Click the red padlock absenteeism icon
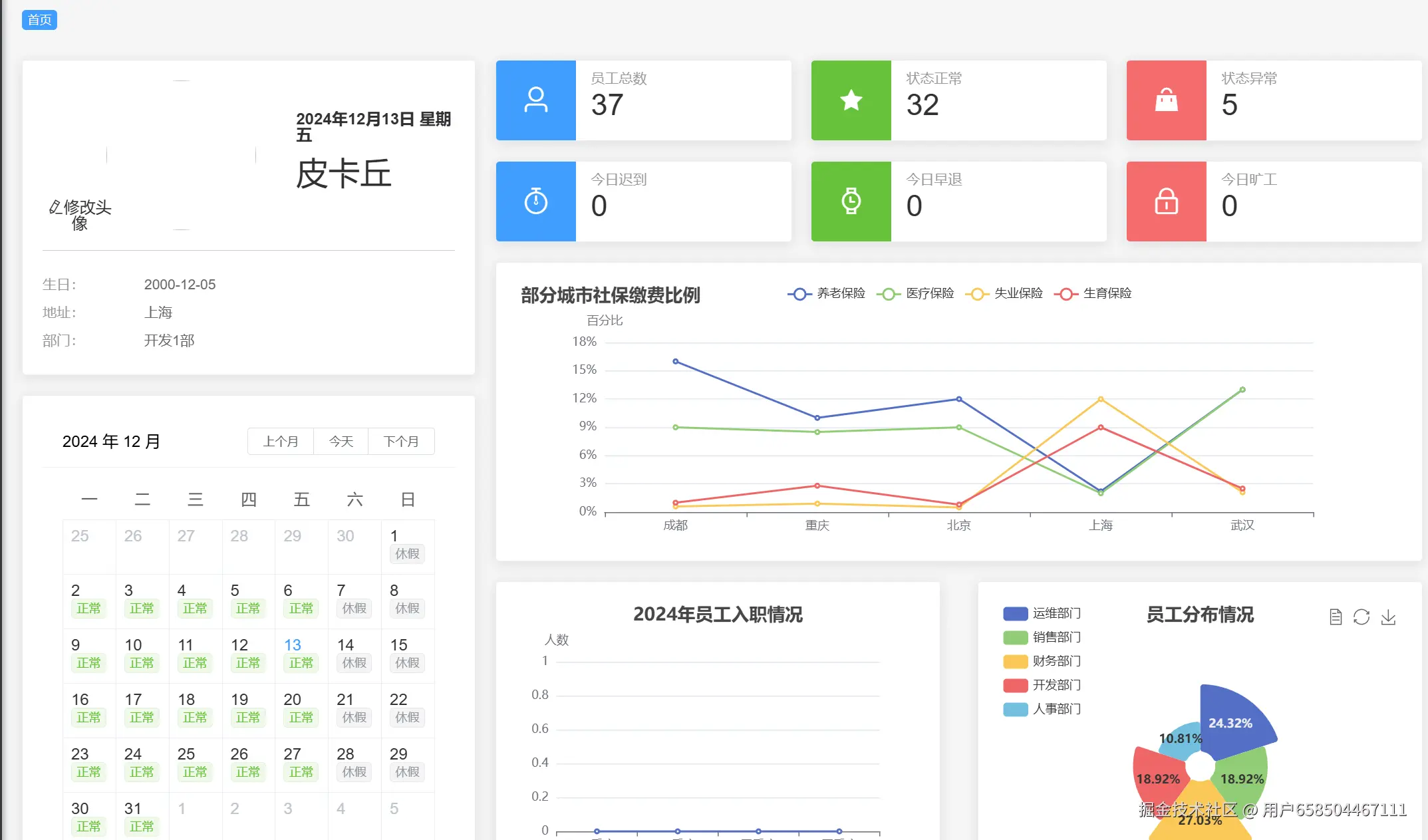Viewport: 1428px width, 840px height. click(1166, 202)
